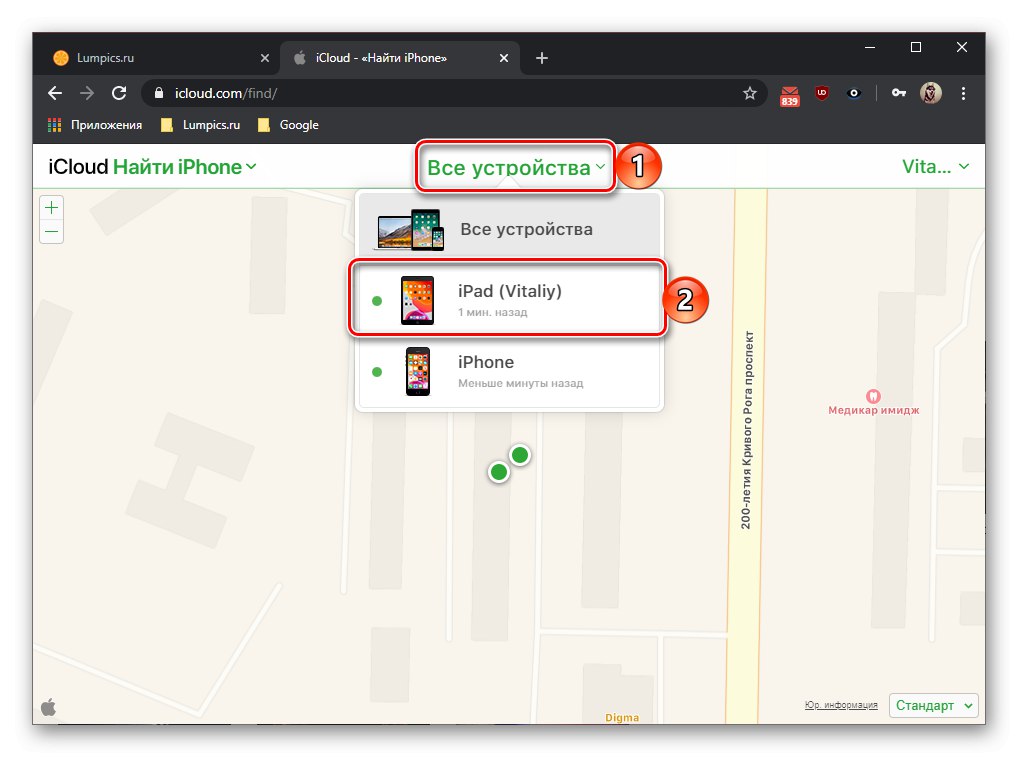Select iPad (Vitaliy) in the device list
Screen dimensions: 1018x757
(x=510, y=299)
